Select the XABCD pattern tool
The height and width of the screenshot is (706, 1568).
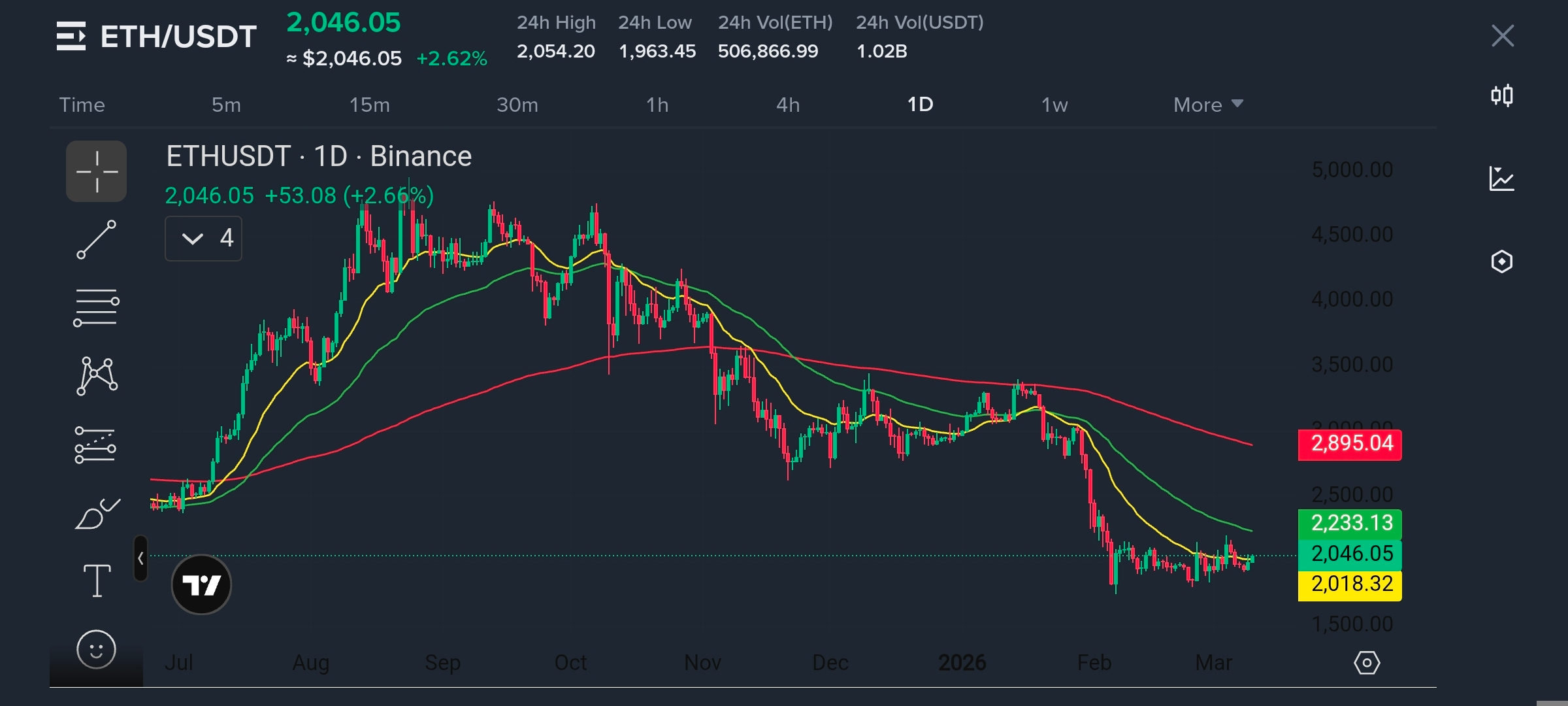(x=97, y=376)
